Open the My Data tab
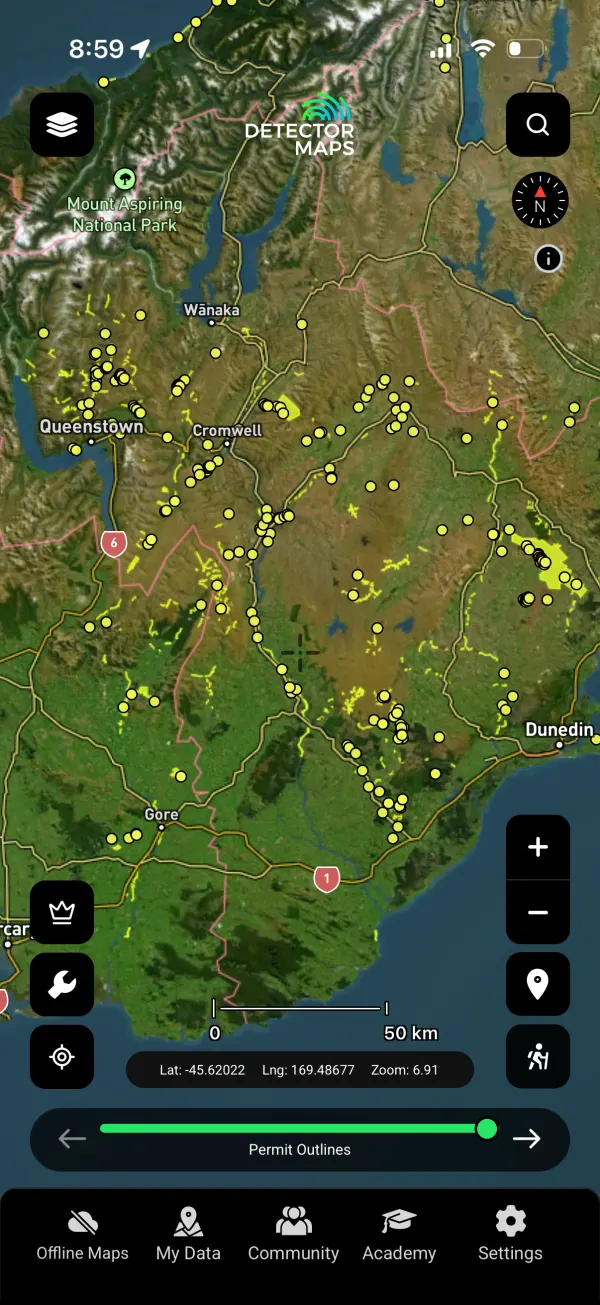The image size is (600, 1305). click(x=188, y=1234)
